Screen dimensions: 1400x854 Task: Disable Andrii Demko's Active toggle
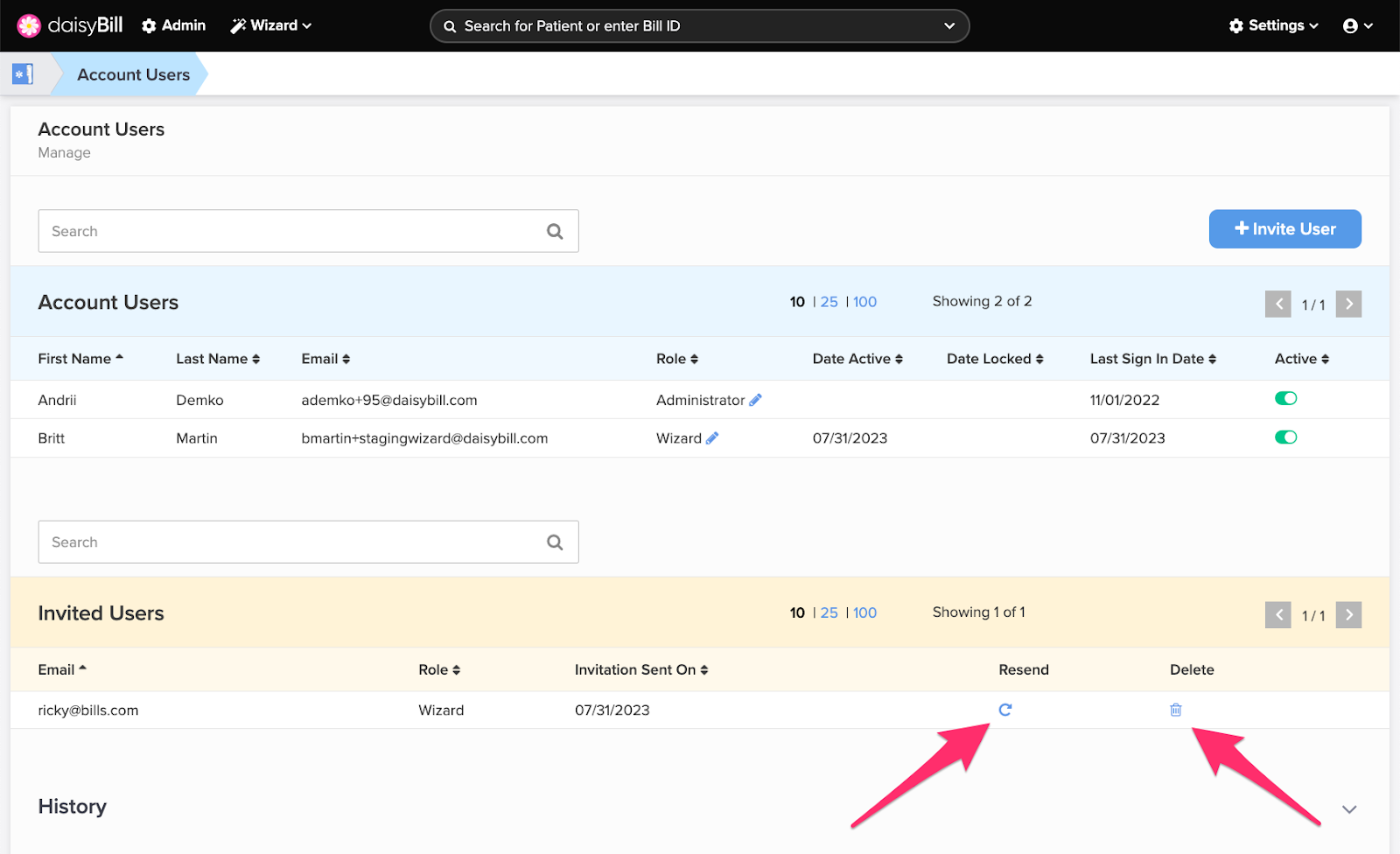click(x=1286, y=398)
